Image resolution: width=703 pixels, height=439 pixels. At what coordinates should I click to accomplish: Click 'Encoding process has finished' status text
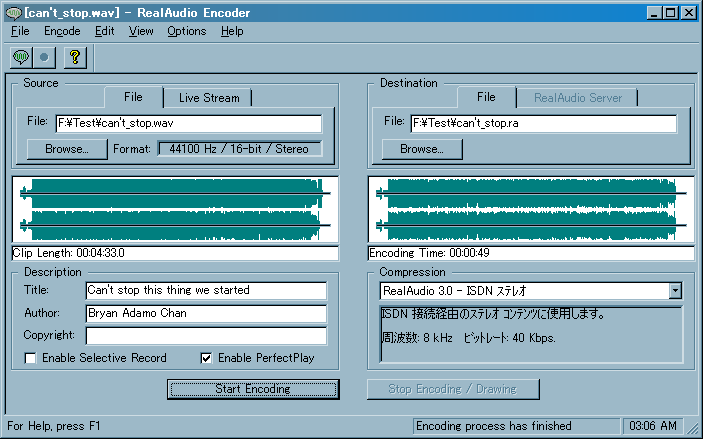(494, 426)
